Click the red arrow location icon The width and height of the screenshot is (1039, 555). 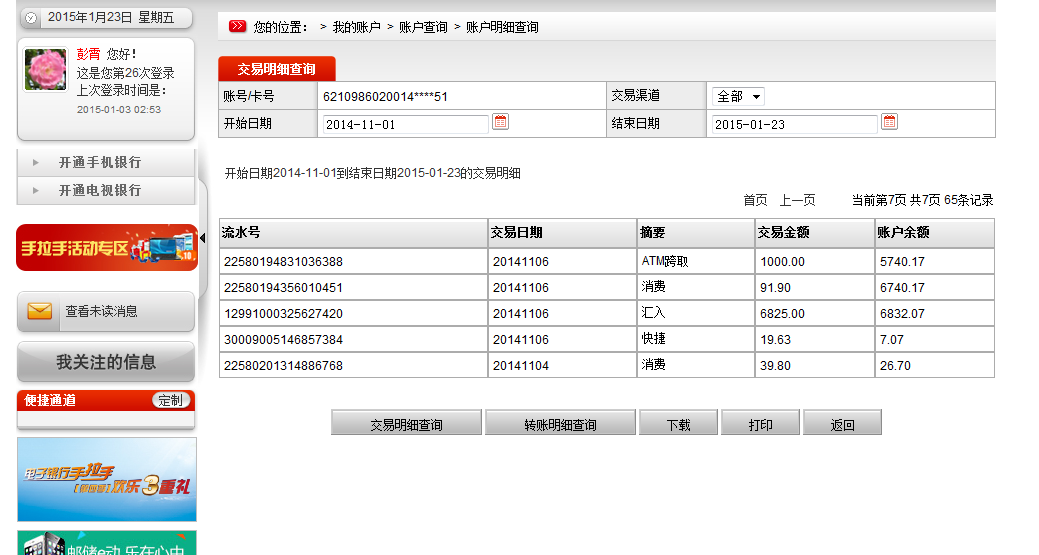pyautogui.click(x=238, y=27)
